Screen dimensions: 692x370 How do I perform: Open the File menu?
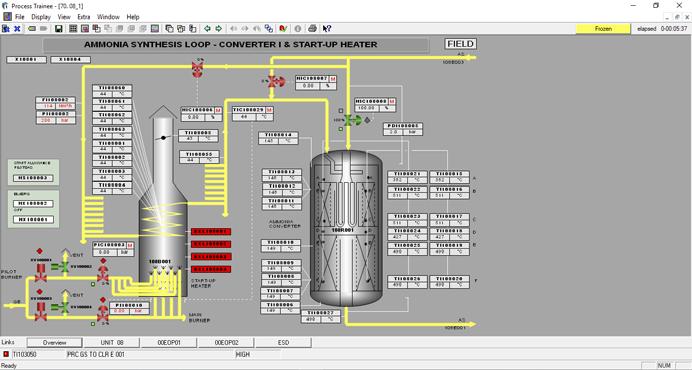(19, 17)
